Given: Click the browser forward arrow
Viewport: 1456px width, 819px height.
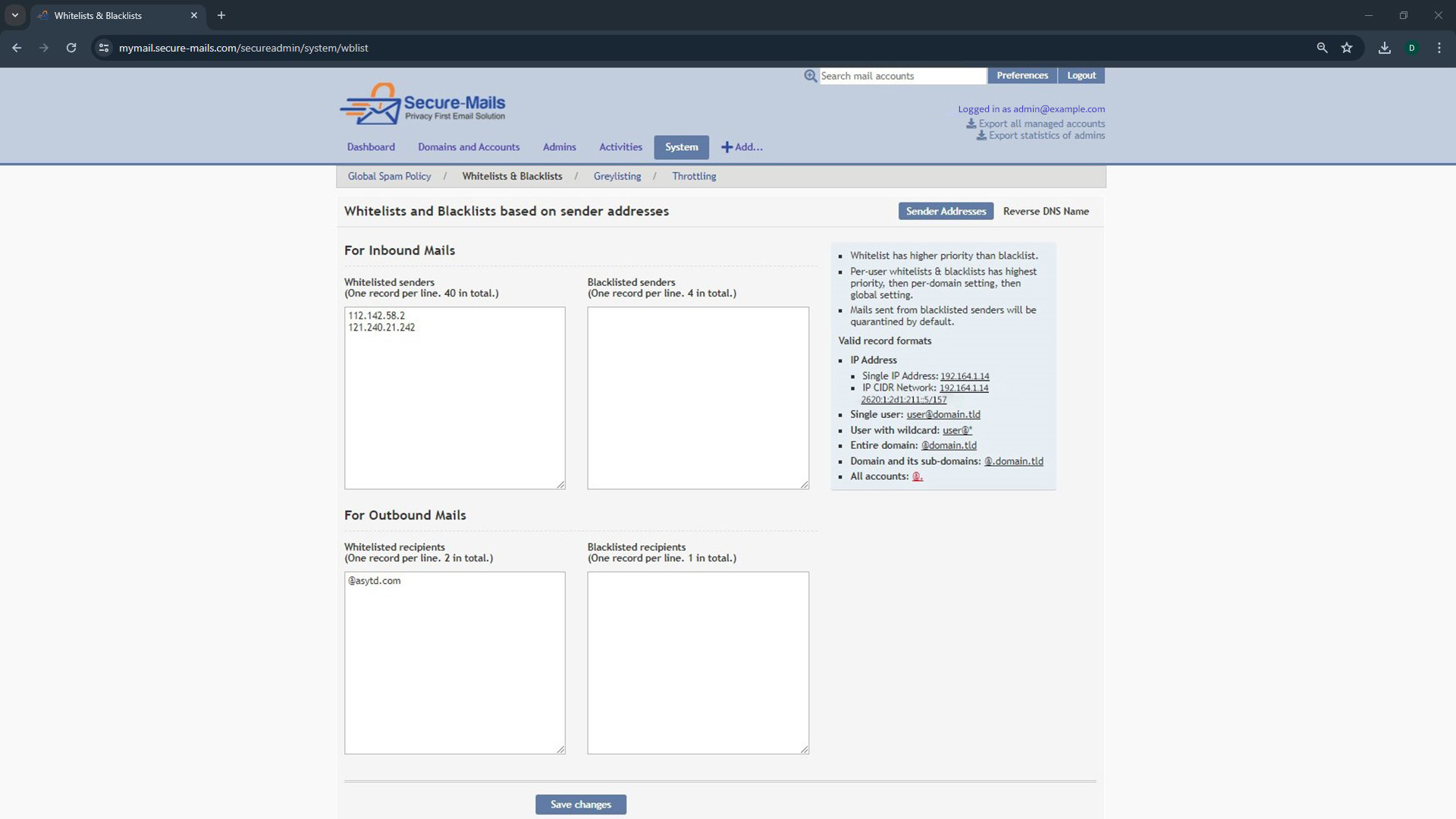Looking at the screenshot, I should click(x=44, y=48).
